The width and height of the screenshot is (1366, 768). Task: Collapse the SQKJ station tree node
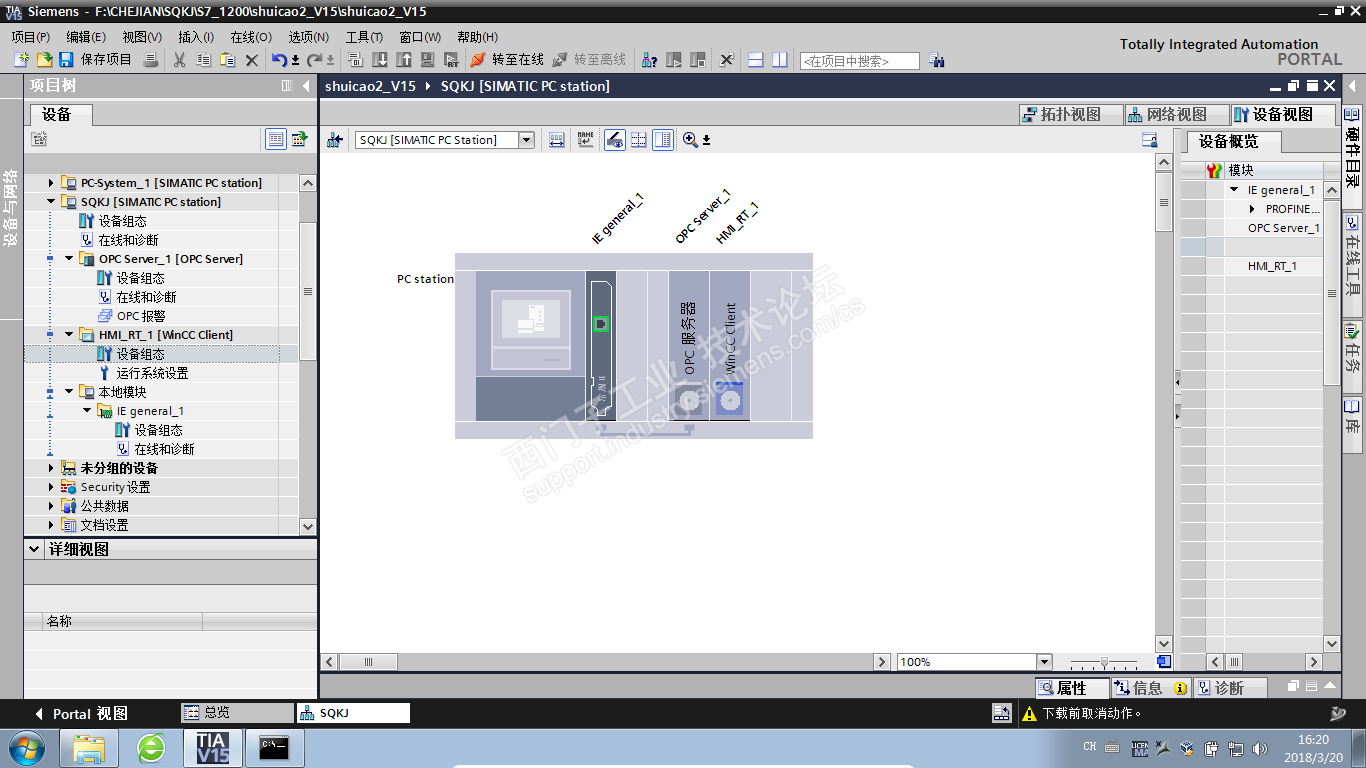pyautogui.click(x=52, y=202)
